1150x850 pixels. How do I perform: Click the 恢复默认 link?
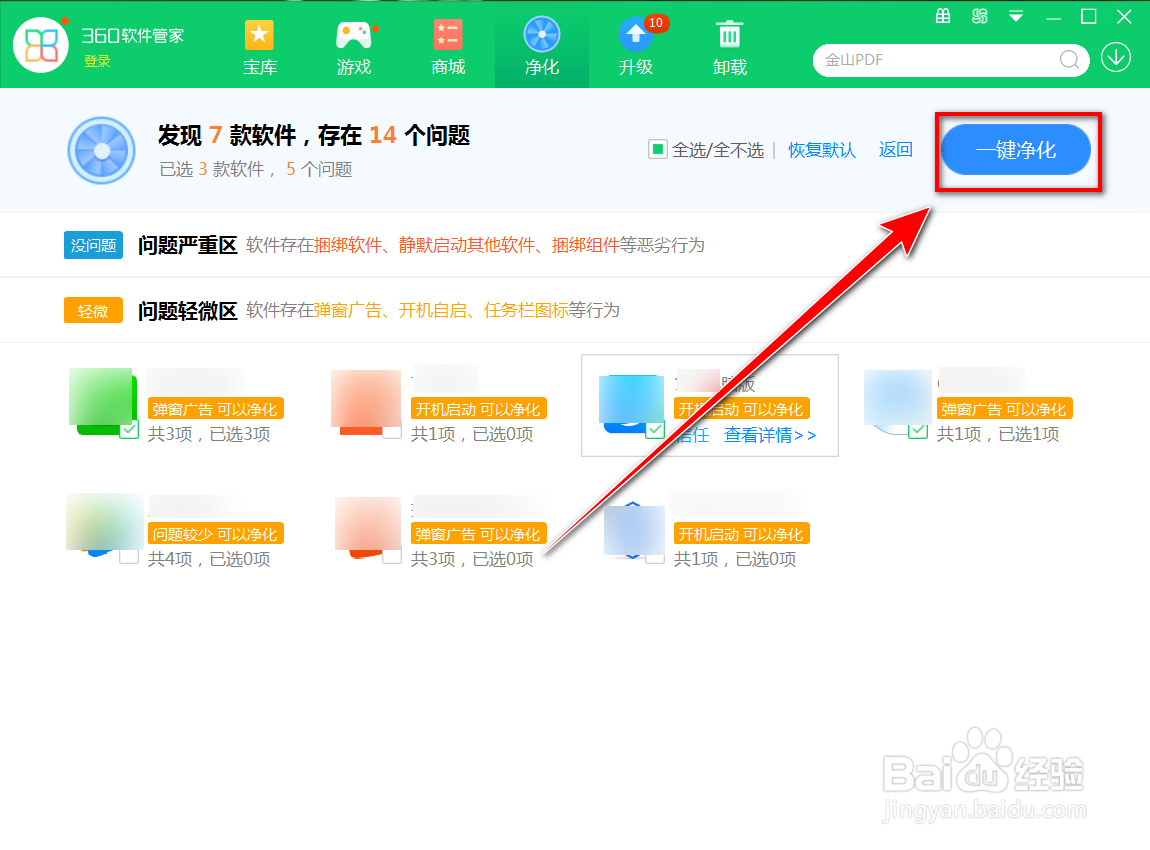(821, 150)
